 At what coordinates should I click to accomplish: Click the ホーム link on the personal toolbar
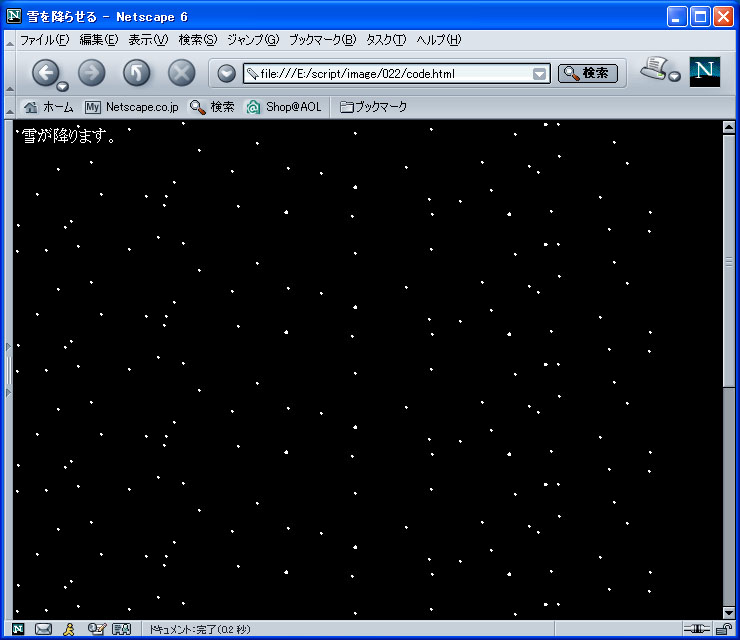(x=49, y=107)
